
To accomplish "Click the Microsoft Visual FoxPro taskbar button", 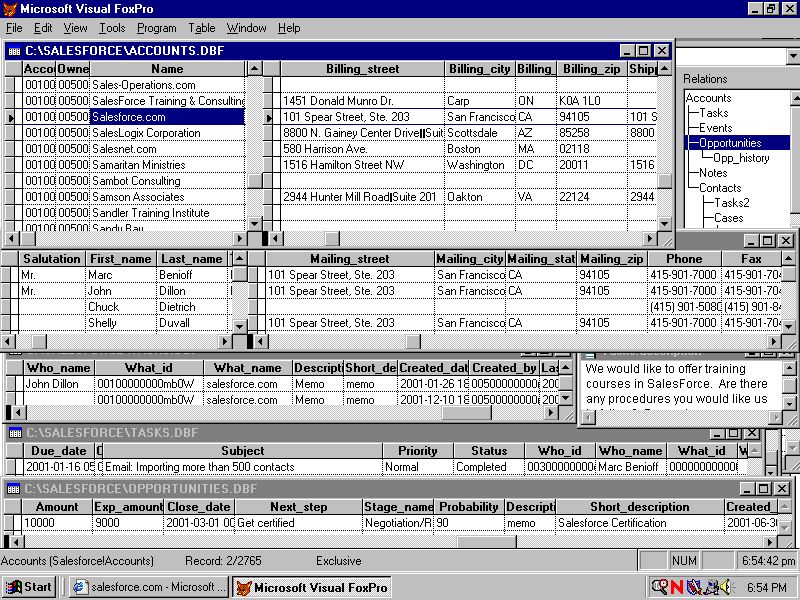I will 312,587.
